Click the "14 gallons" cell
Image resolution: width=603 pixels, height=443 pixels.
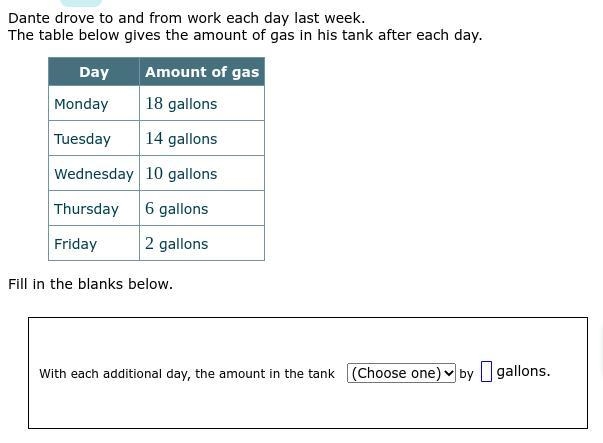[x=202, y=138]
